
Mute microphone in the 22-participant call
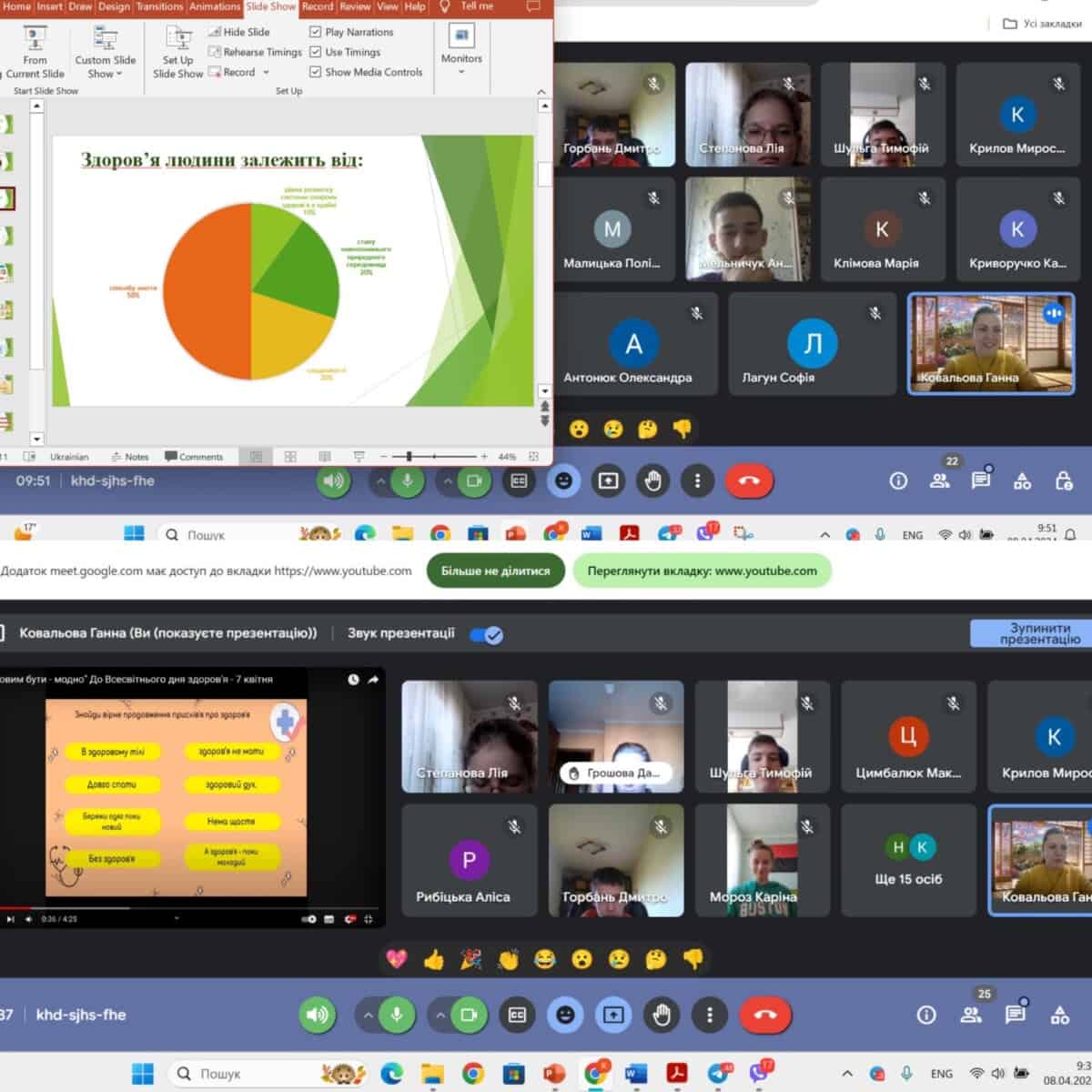click(x=408, y=480)
